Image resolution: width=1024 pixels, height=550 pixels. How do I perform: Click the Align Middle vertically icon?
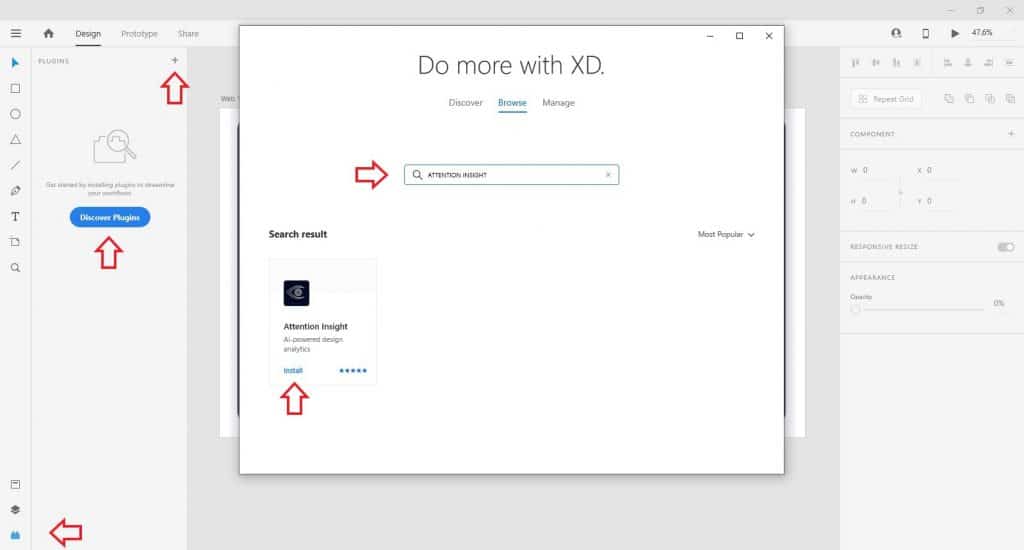click(876, 63)
